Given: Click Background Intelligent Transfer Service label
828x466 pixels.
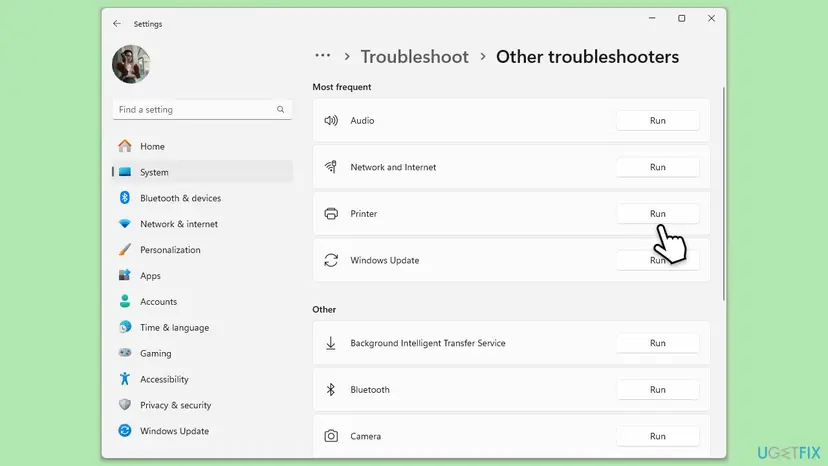Looking at the screenshot, I should point(428,343).
